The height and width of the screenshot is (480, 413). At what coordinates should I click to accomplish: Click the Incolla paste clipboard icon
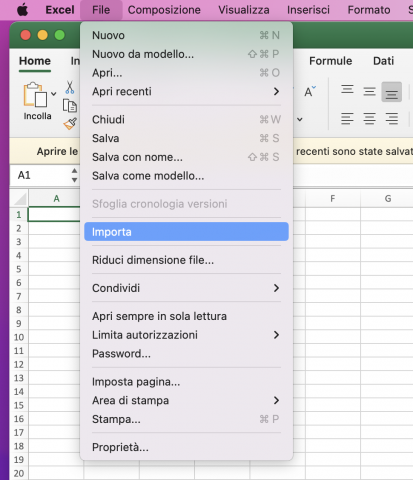[35, 95]
